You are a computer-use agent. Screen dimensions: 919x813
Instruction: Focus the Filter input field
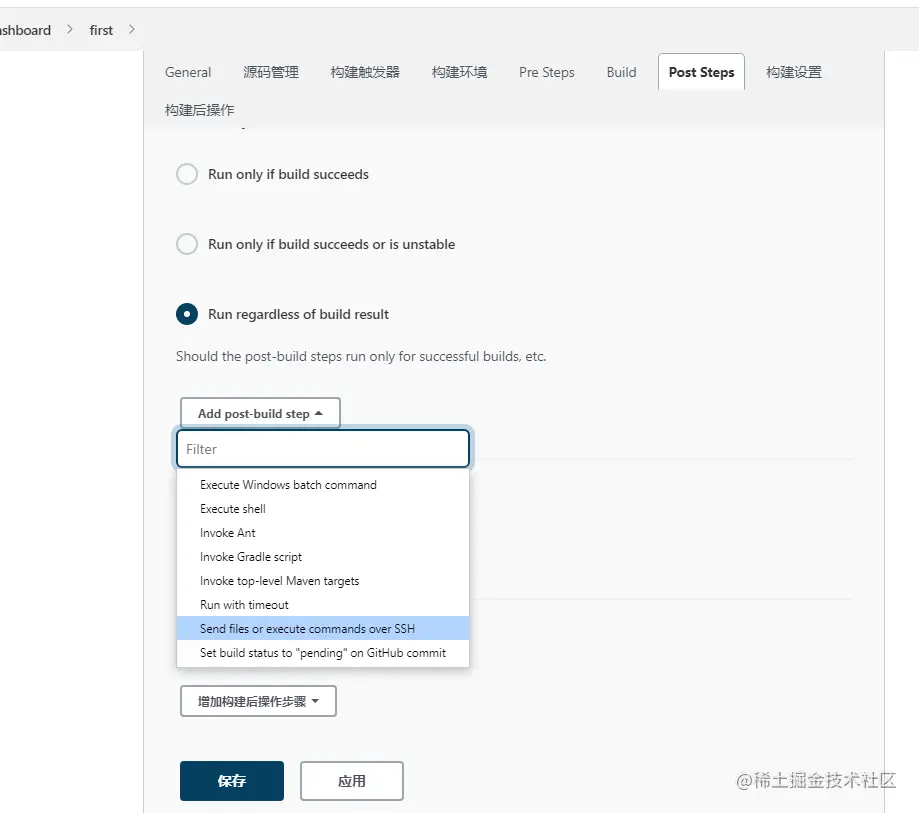323,449
